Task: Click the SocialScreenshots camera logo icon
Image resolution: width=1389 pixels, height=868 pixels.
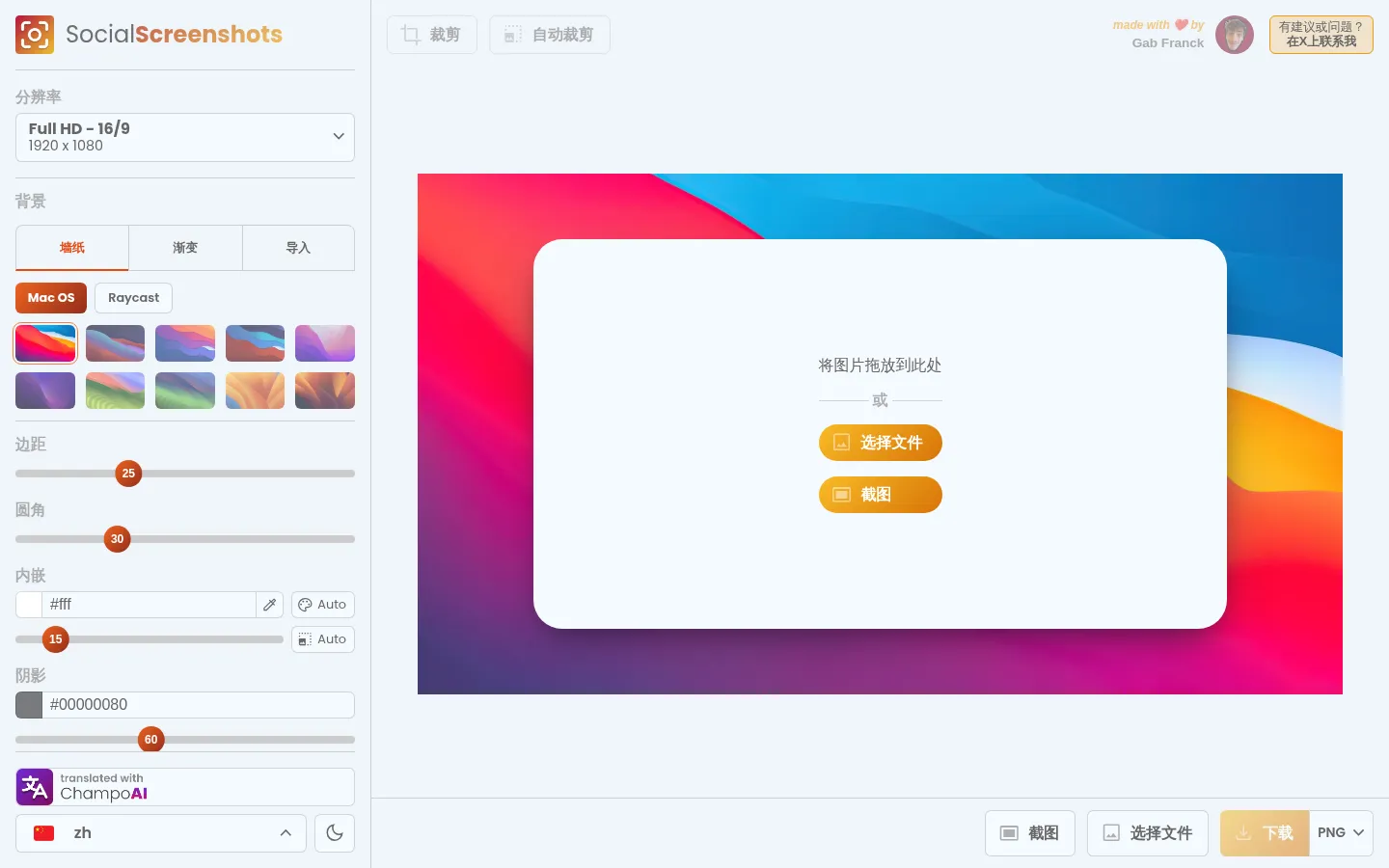Action: (x=35, y=35)
